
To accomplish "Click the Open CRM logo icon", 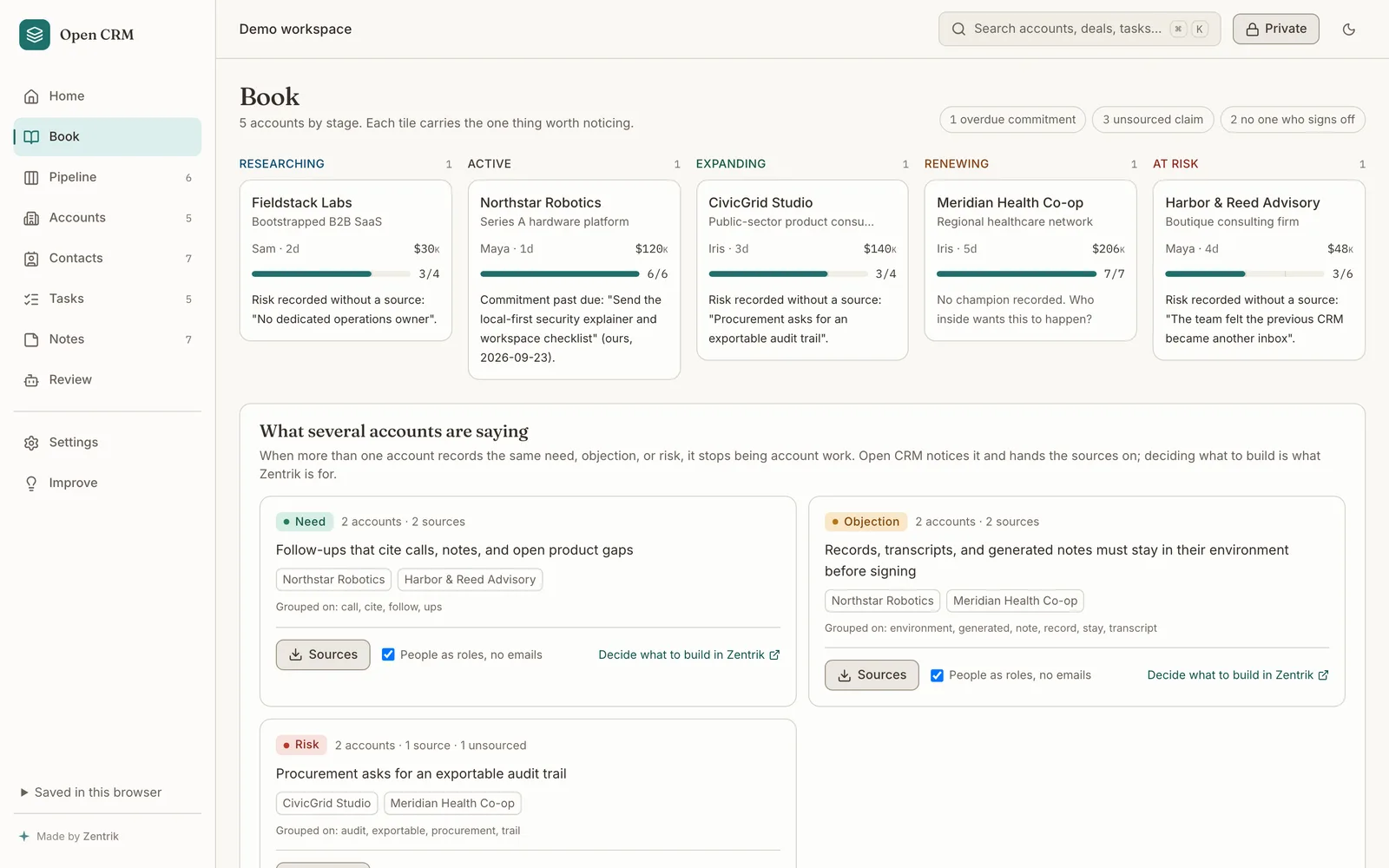I will click(x=35, y=35).
